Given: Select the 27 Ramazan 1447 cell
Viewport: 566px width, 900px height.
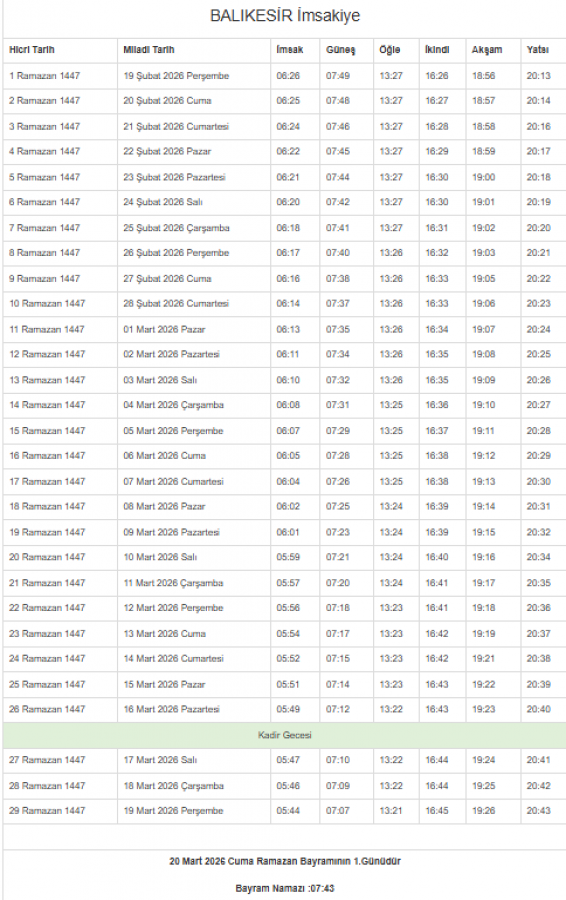Looking at the screenshot, I should click(x=47, y=760).
